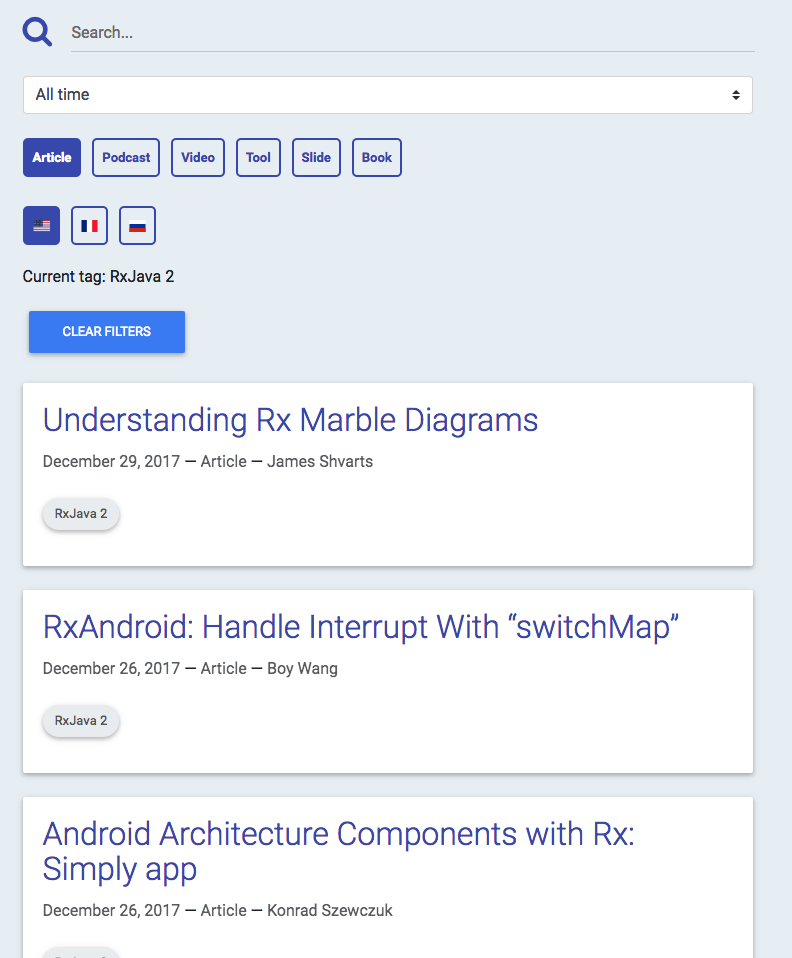Open the Understanding Rx Marble Diagrams article

point(290,420)
